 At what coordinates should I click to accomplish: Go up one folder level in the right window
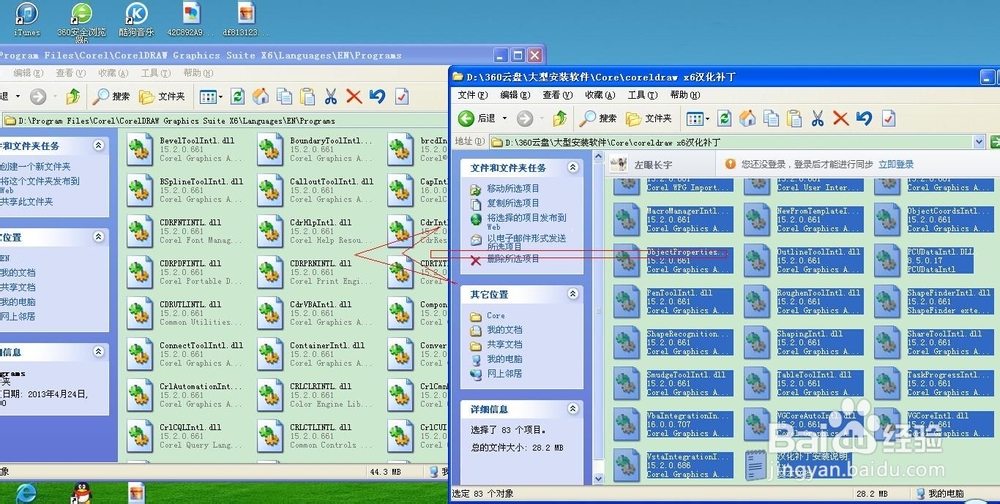point(560,118)
